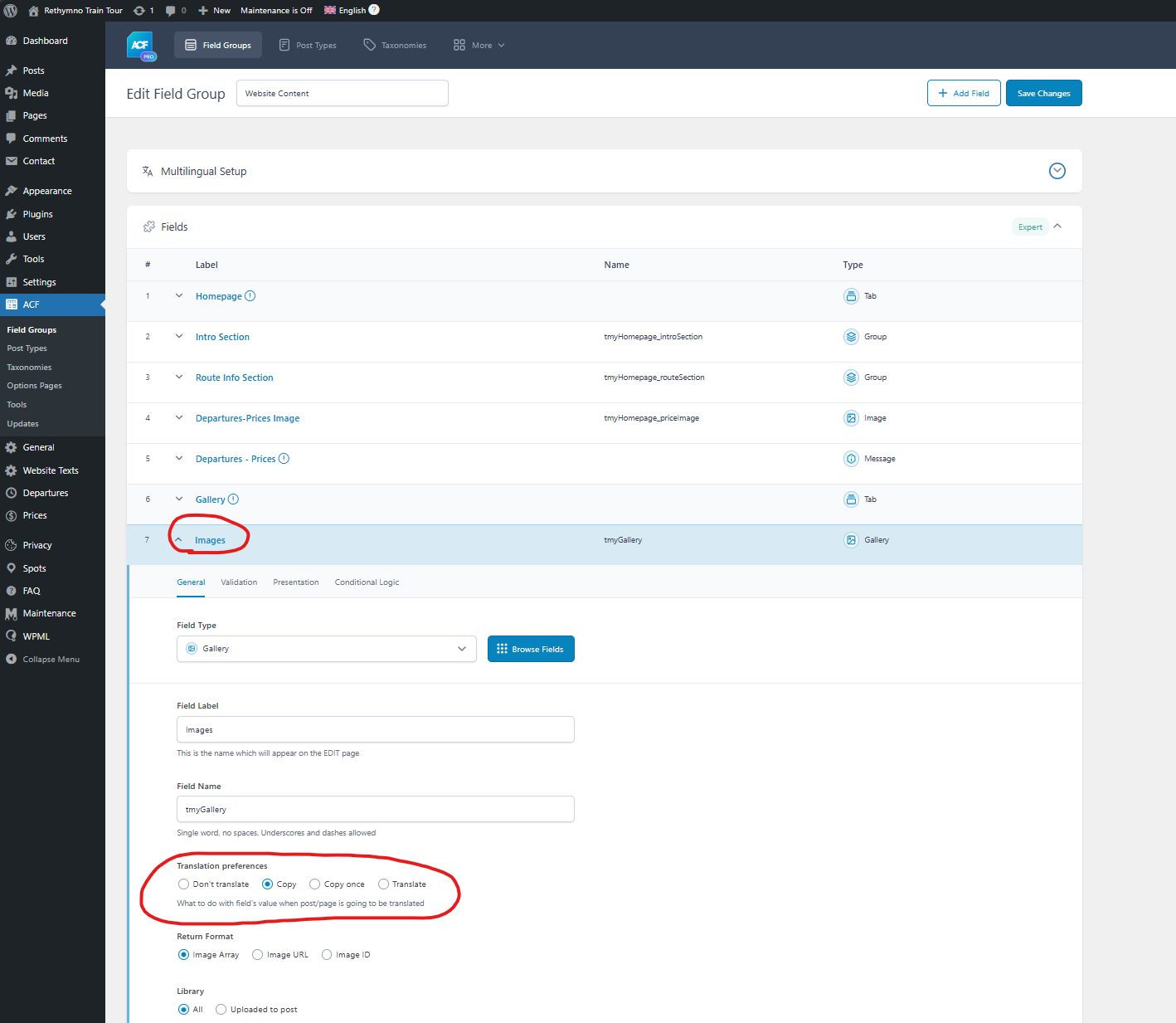This screenshot has height=1023, width=1176.
Task: Click the Users icon in sidebar
Action: point(12,236)
